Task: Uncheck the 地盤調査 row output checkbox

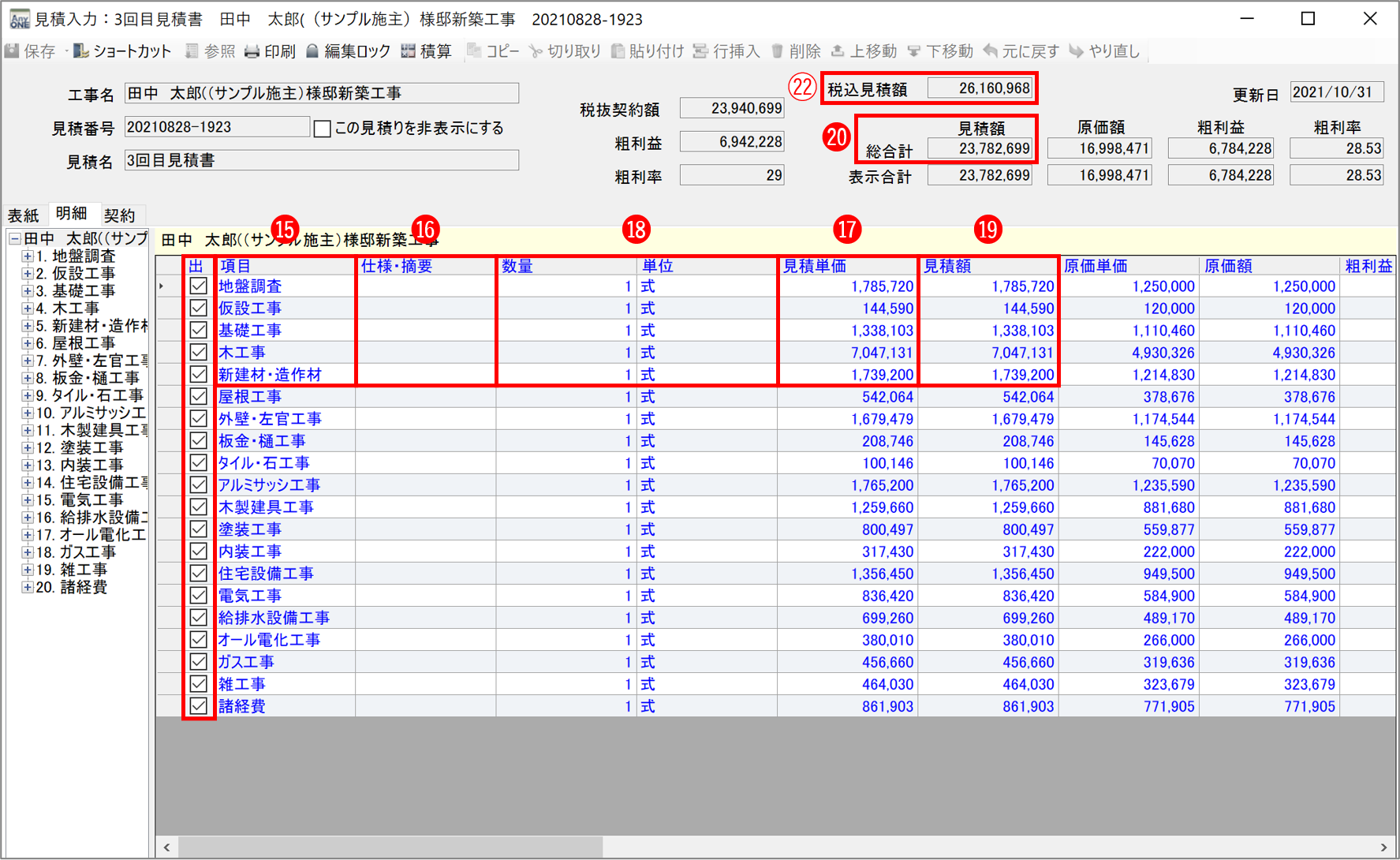Action: coord(199,286)
